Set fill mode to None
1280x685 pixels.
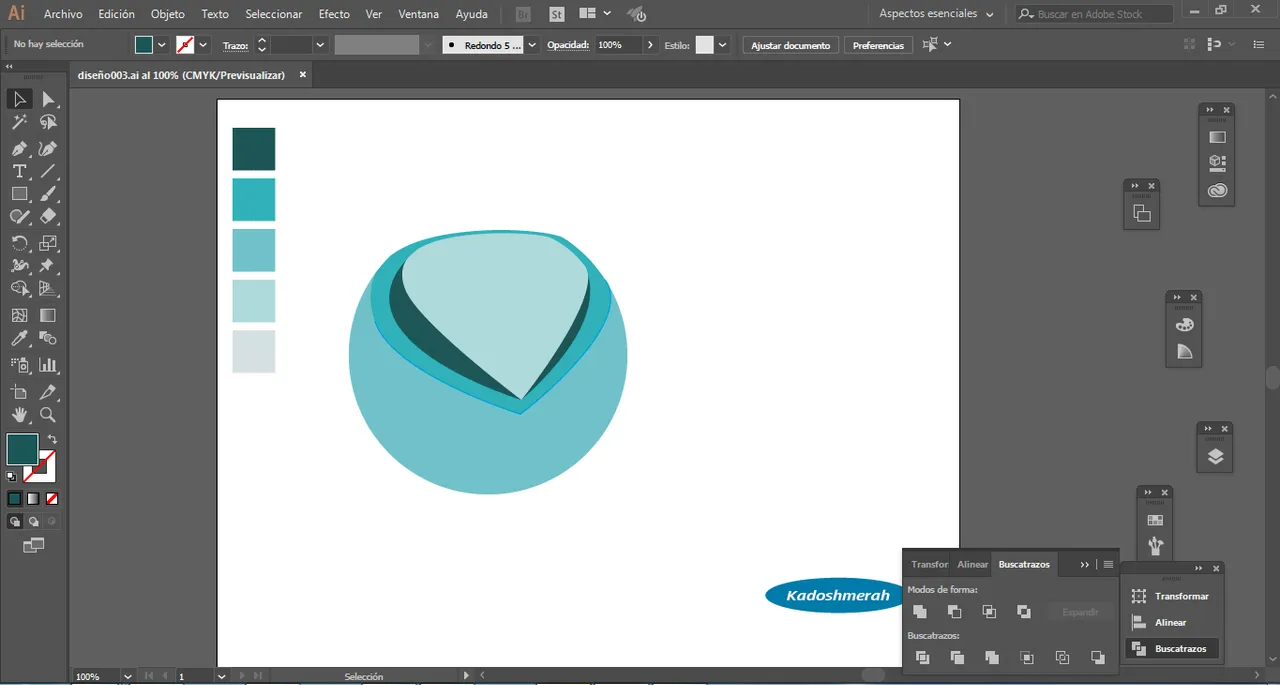[52, 498]
